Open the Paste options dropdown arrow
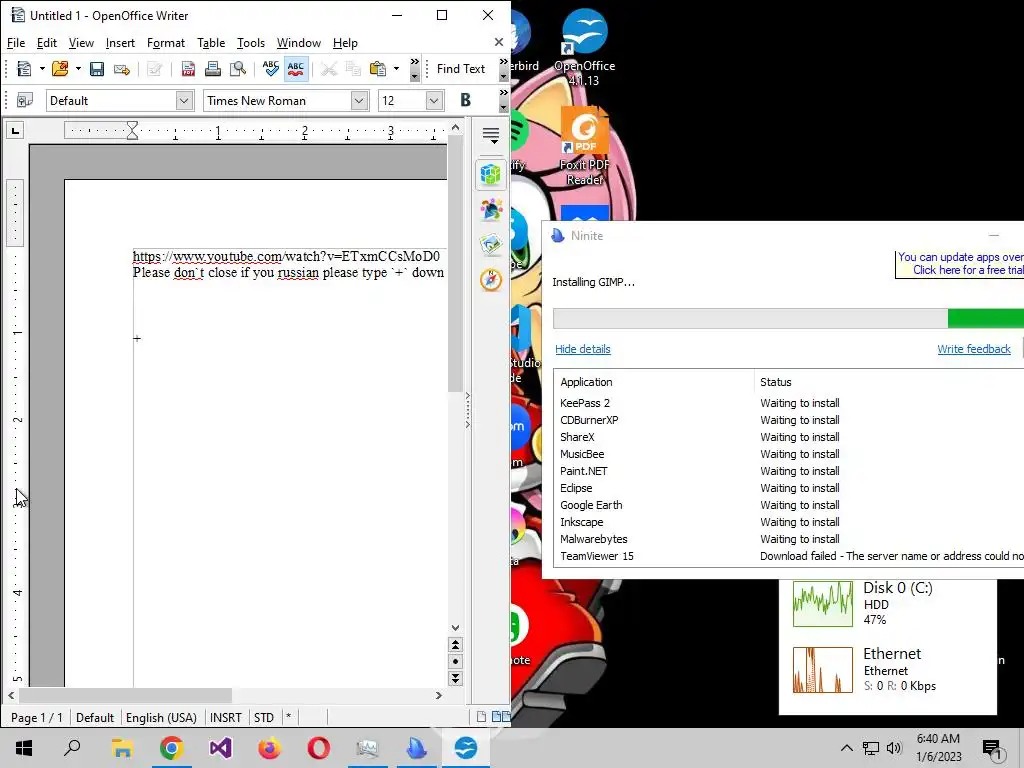This screenshot has height=768, width=1024. [396, 69]
